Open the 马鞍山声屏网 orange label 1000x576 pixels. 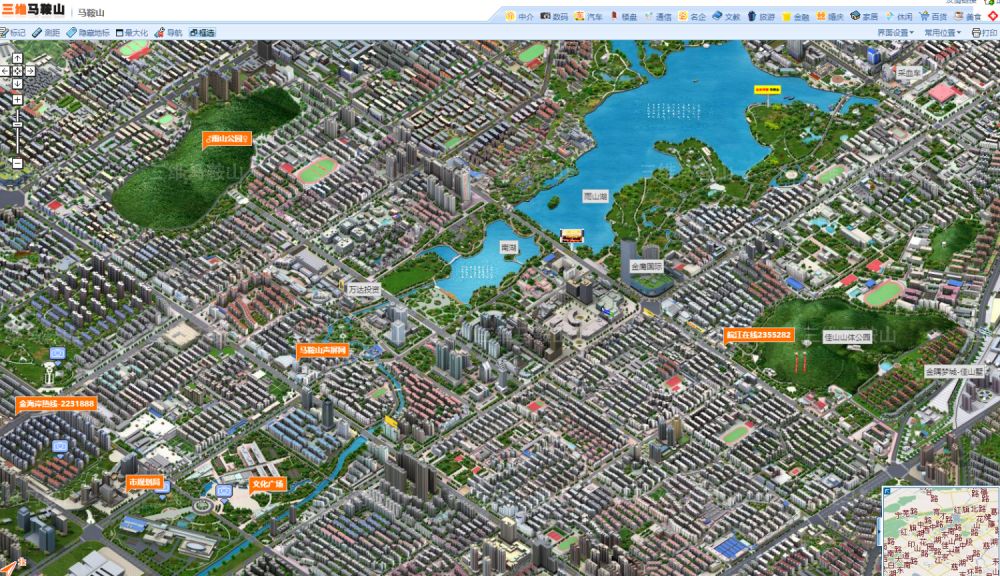(323, 350)
